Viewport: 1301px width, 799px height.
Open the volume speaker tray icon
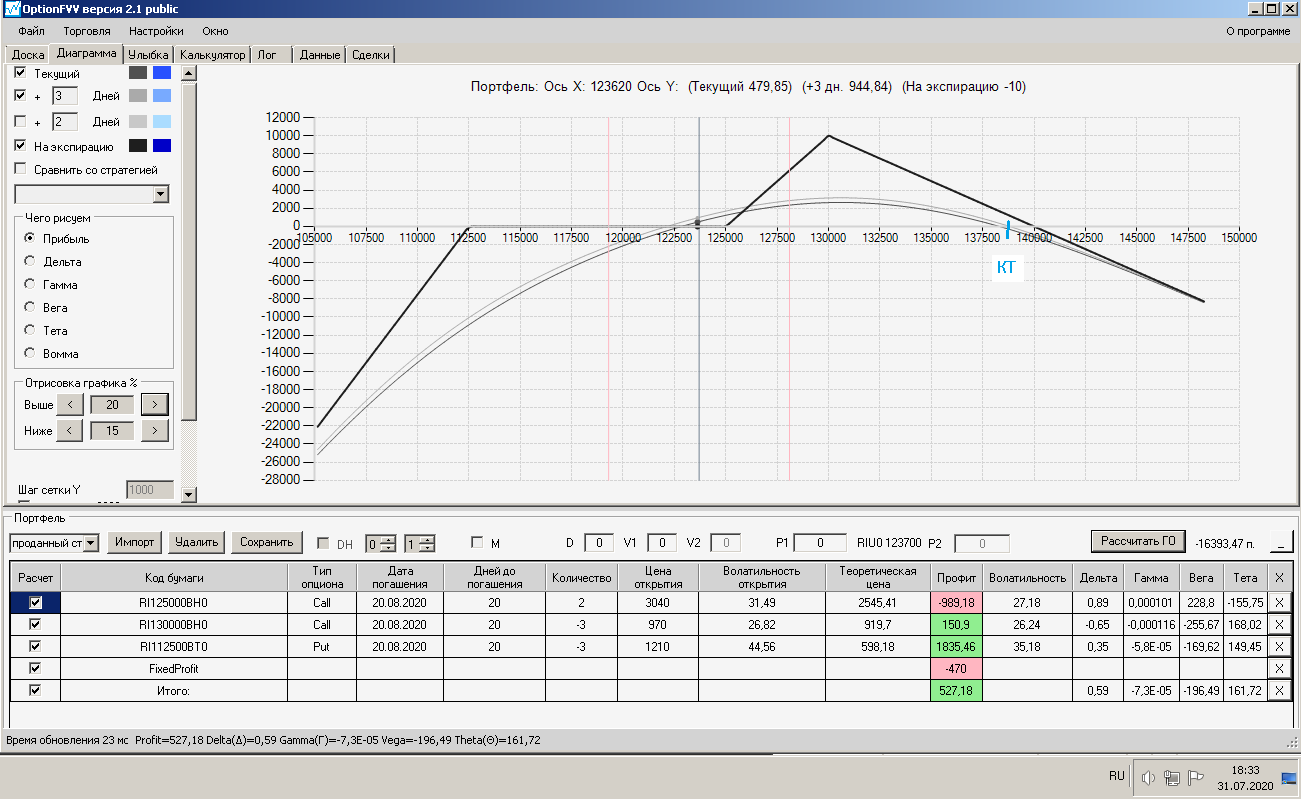[1148, 777]
